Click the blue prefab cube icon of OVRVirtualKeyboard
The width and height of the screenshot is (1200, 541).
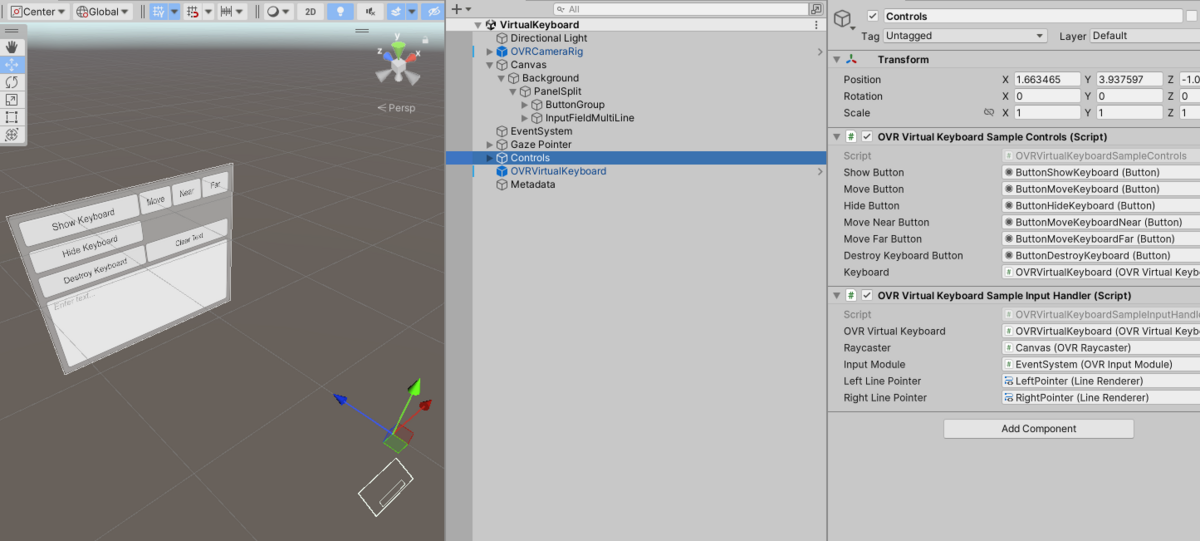[502, 171]
